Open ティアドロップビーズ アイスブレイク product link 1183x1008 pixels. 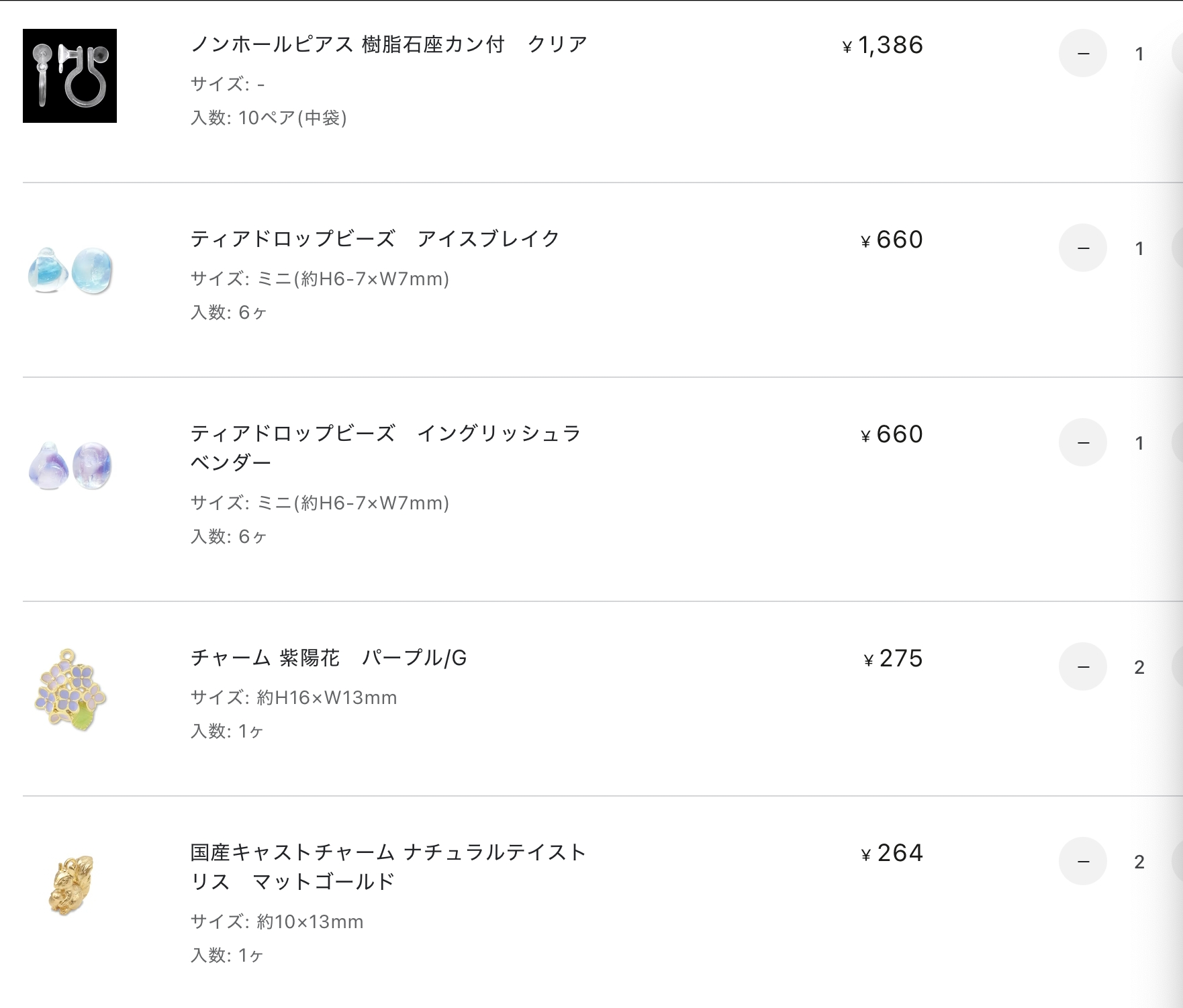tap(375, 239)
